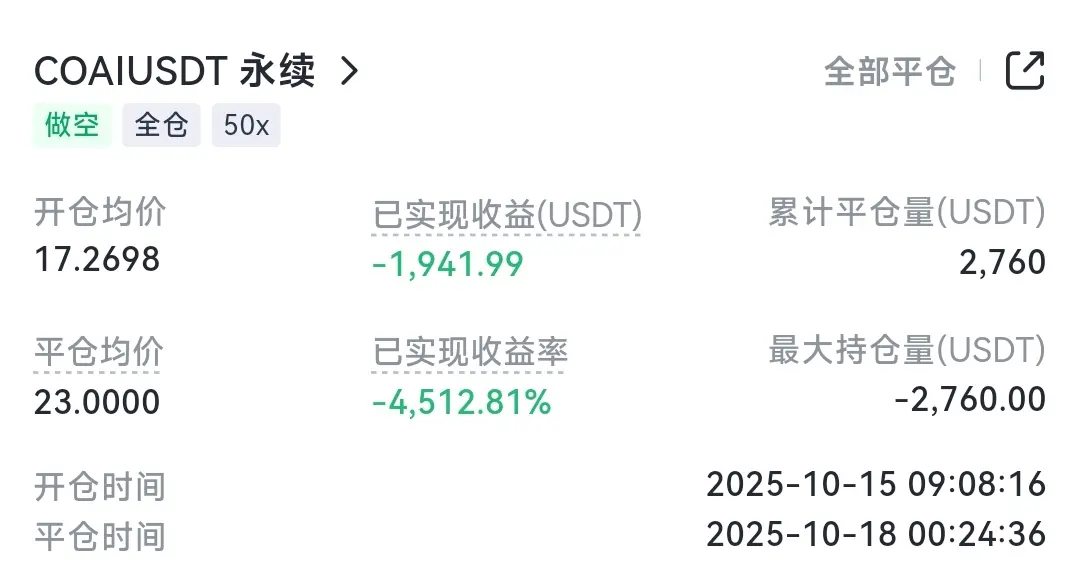Click the 最大持仓量(USDT) label
This screenshot has width=1080, height=578.
pos(906,350)
